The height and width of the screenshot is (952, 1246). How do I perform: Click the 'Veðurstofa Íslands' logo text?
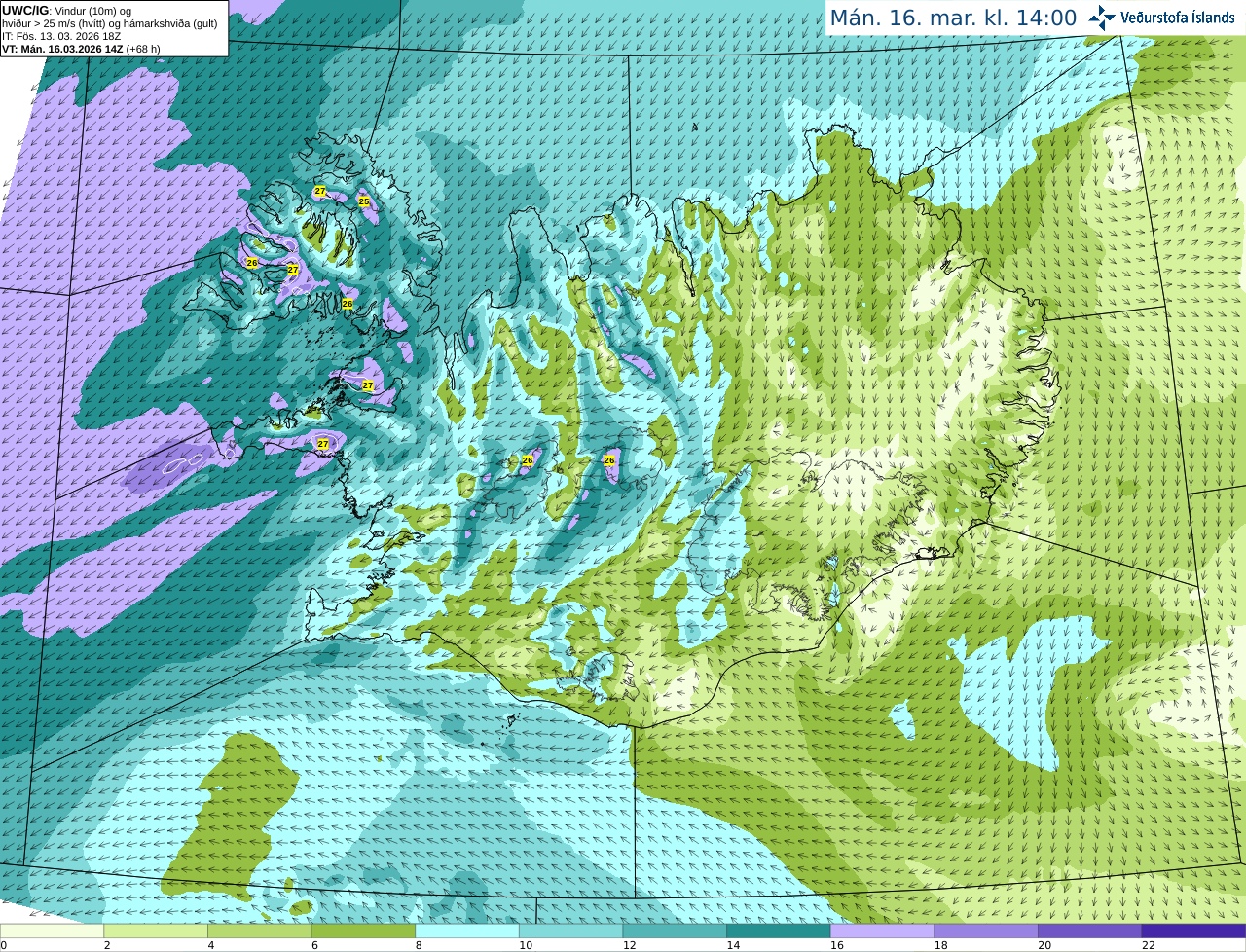(x=1177, y=18)
